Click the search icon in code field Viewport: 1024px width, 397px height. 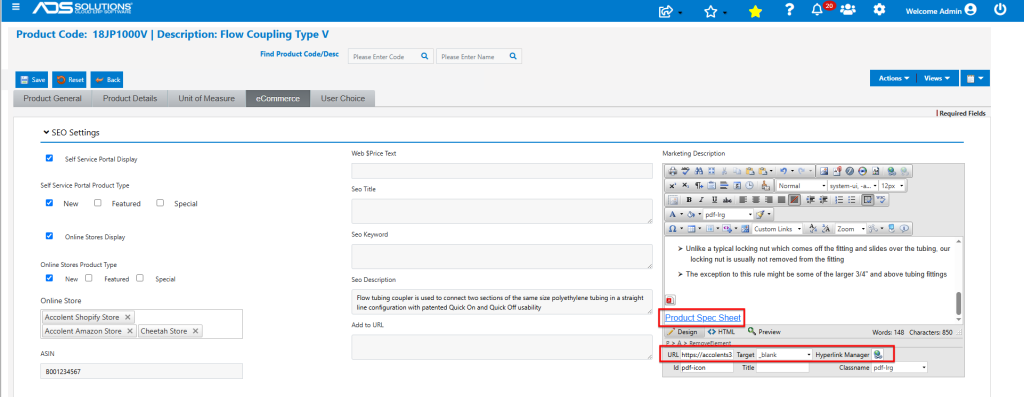(x=424, y=56)
